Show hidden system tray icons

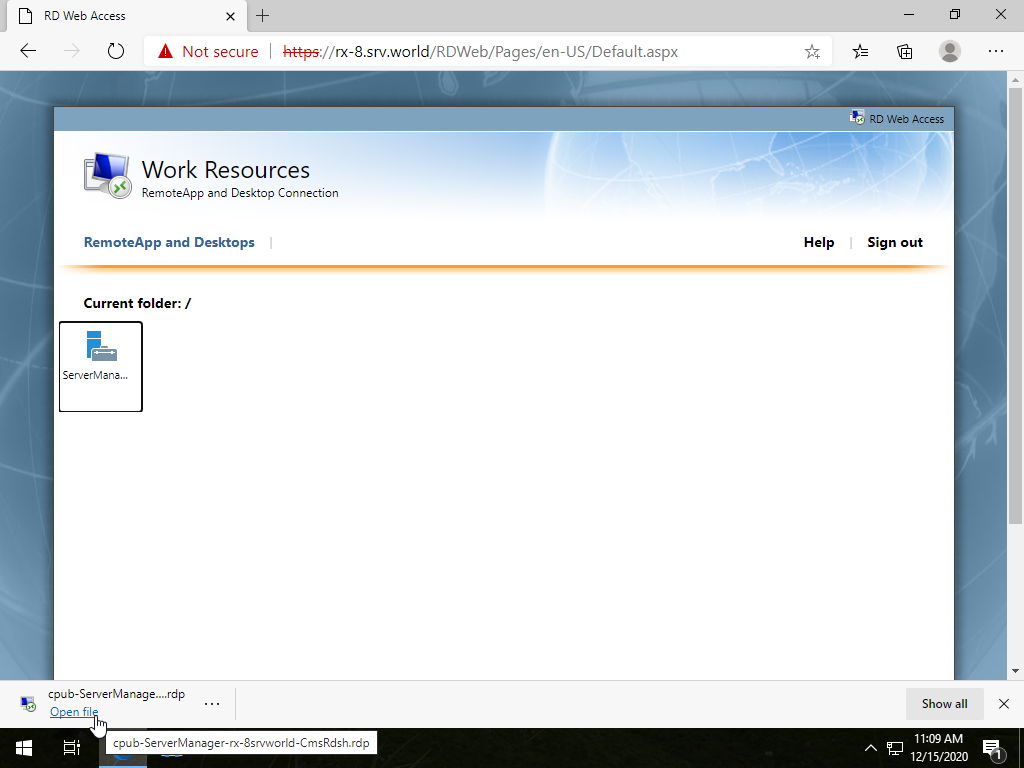point(871,748)
